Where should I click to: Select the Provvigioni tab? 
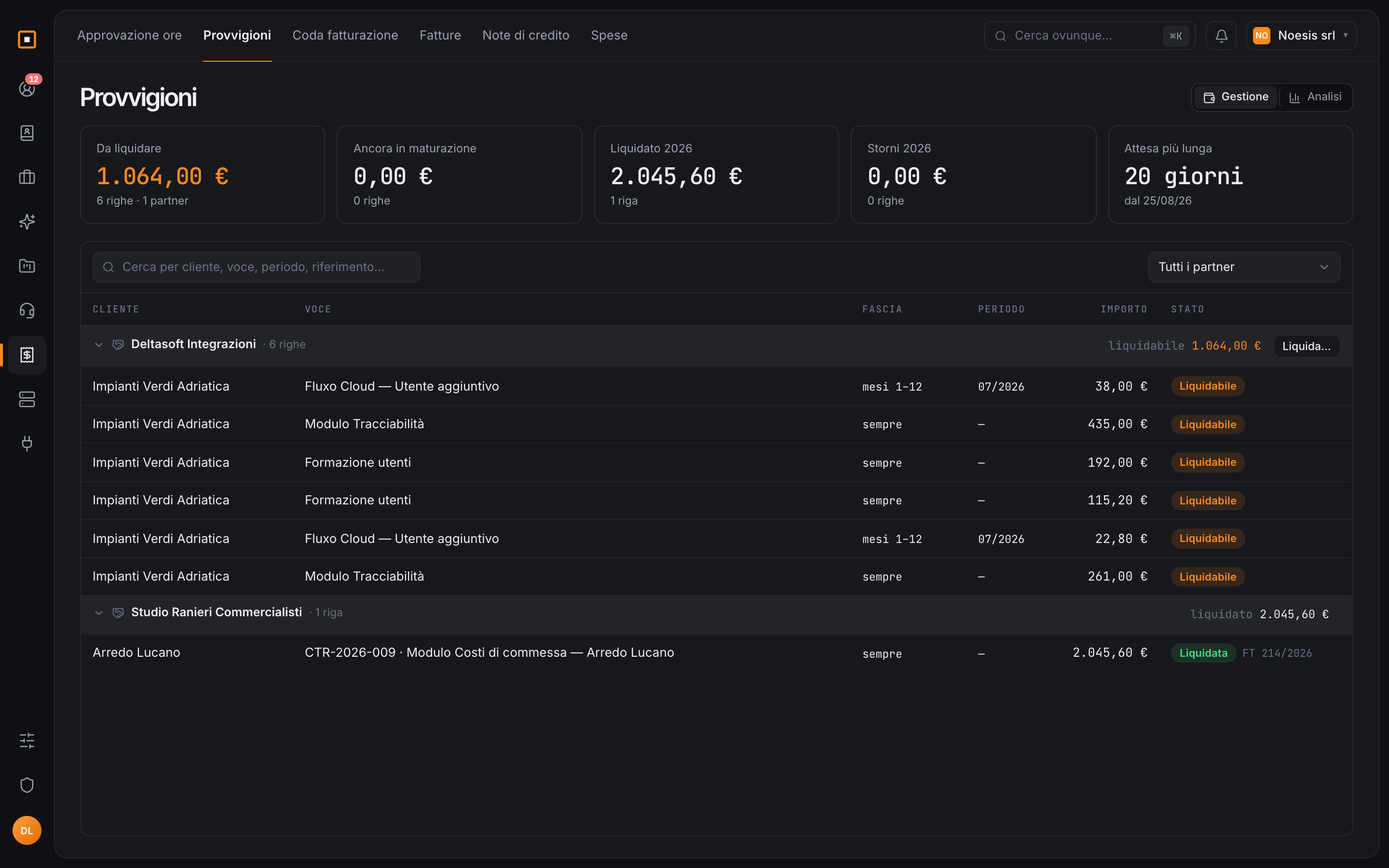pyautogui.click(x=237, y=36)
